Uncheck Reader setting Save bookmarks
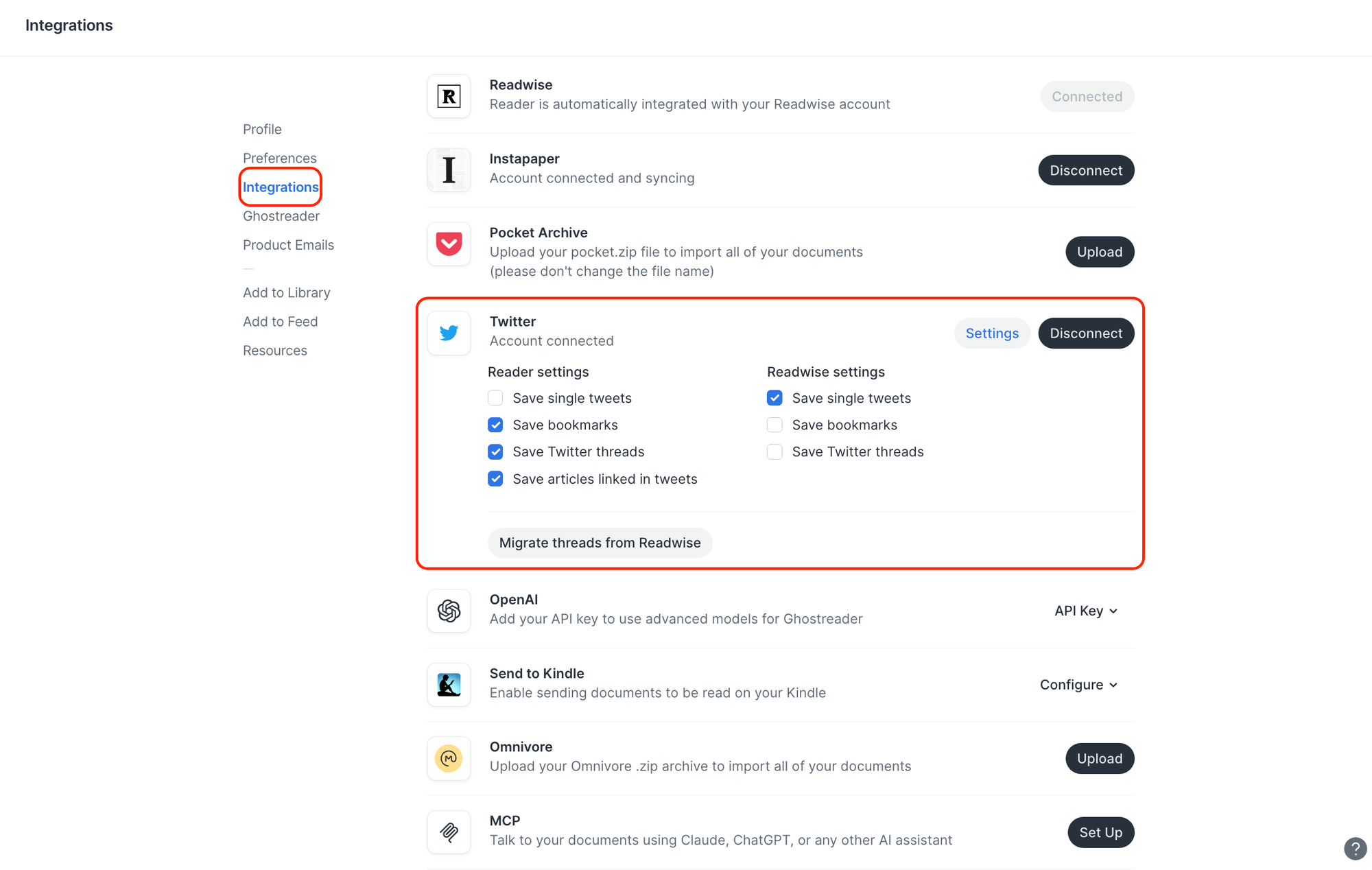This screenshot has height=870, width=1372. [x=495, y=425]
